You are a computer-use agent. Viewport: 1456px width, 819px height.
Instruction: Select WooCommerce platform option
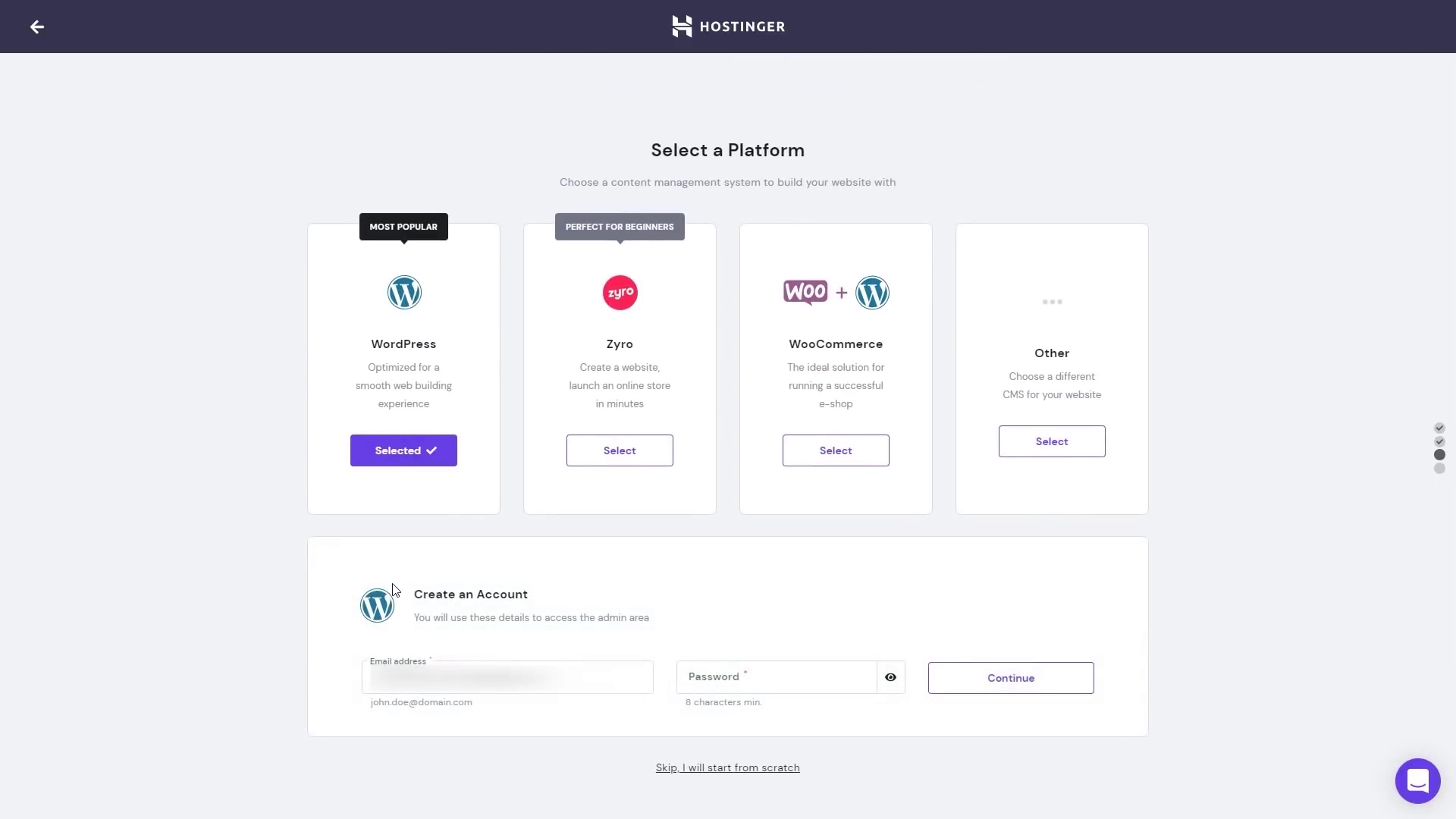click(836, 450)
